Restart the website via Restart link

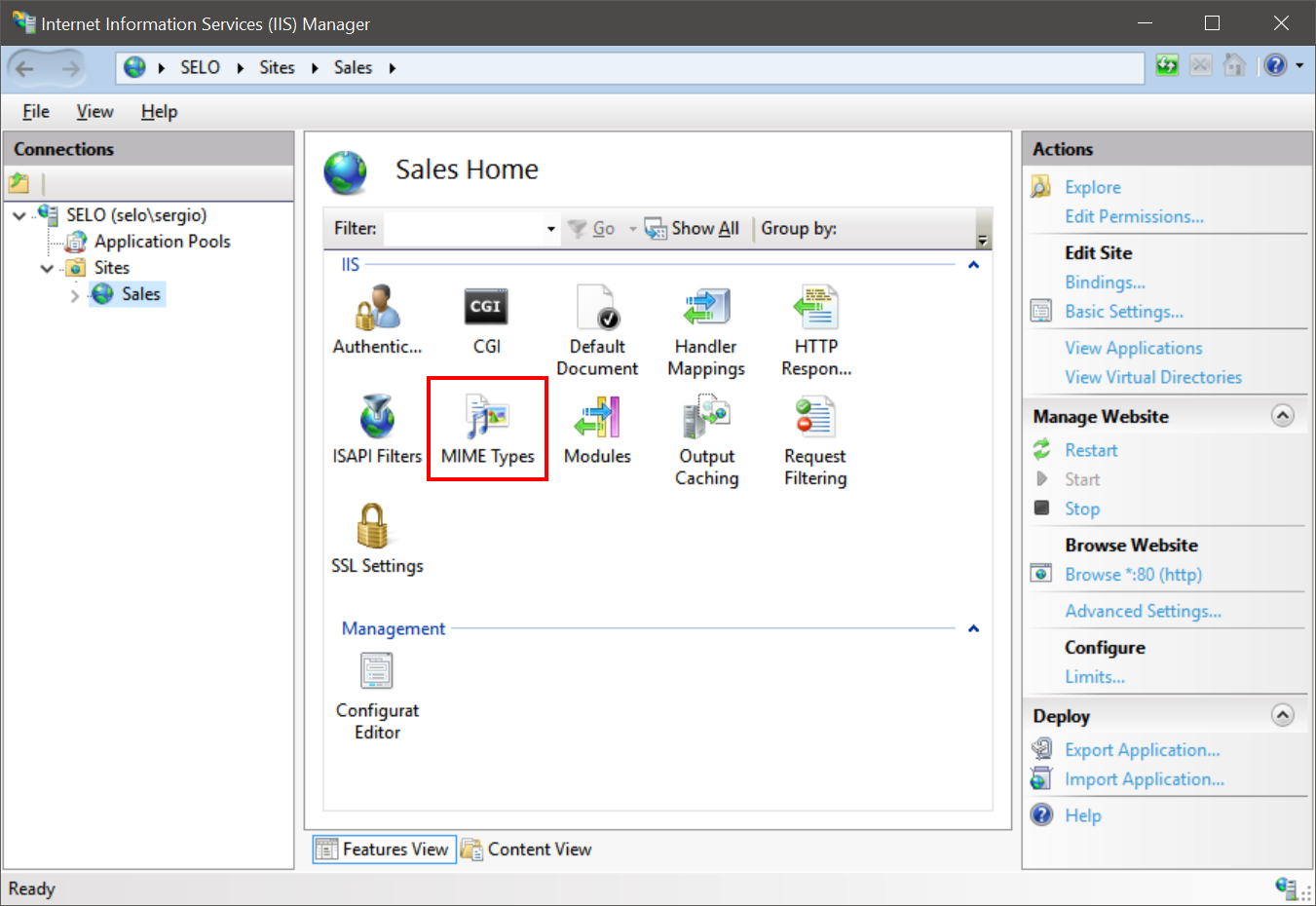tap(1091, 450)
